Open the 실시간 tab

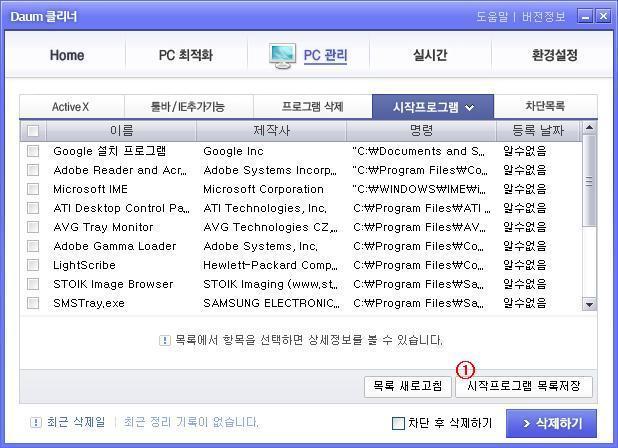430,55
